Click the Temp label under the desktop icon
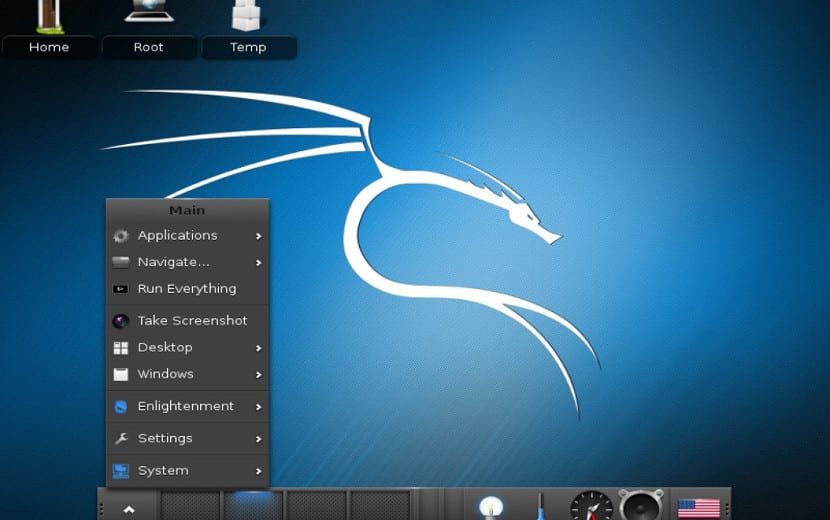 click(x=248, y=47)
